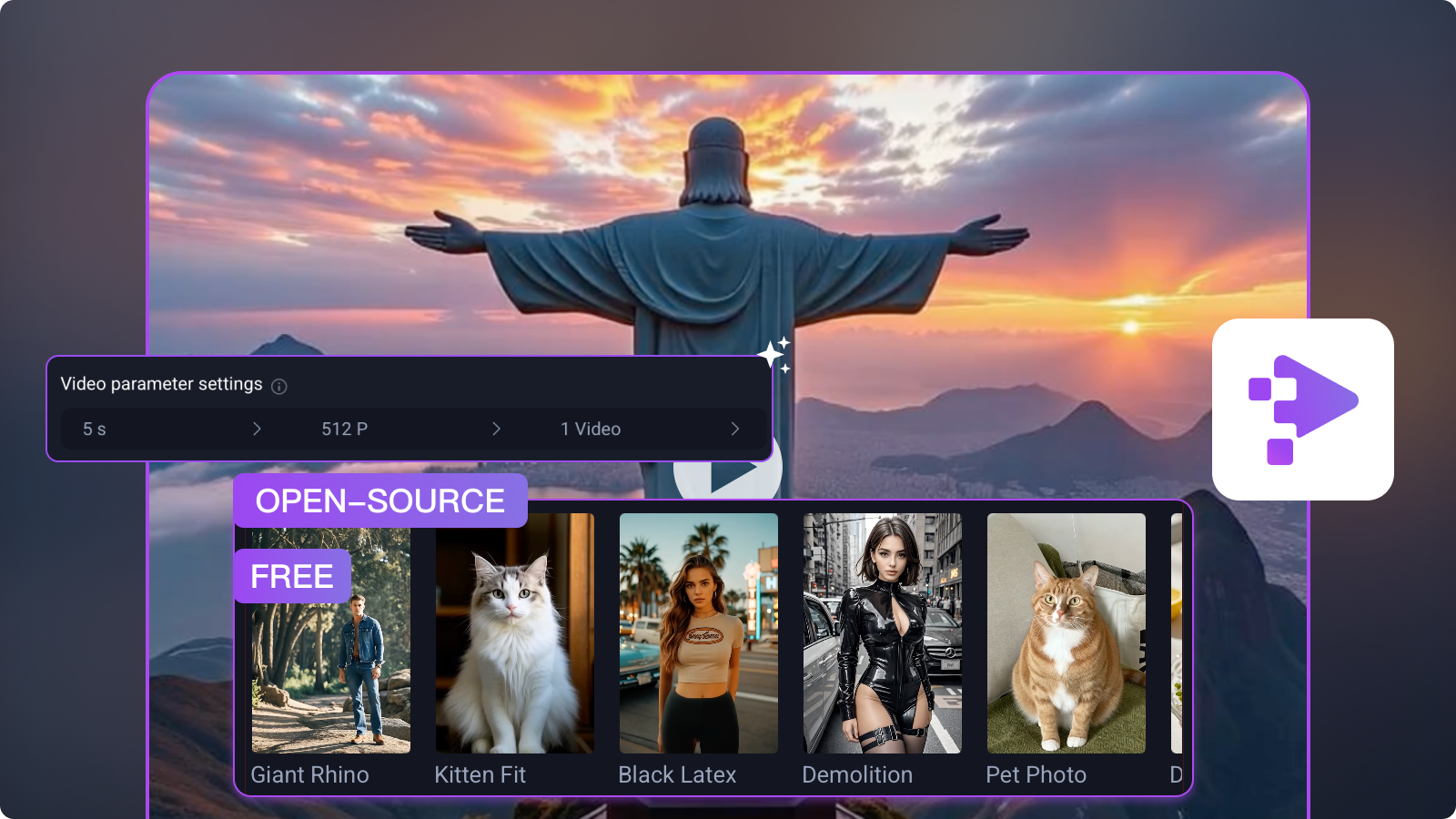
Task: Click the OPEN-SOURCE badge
Action: coord(379,500)
